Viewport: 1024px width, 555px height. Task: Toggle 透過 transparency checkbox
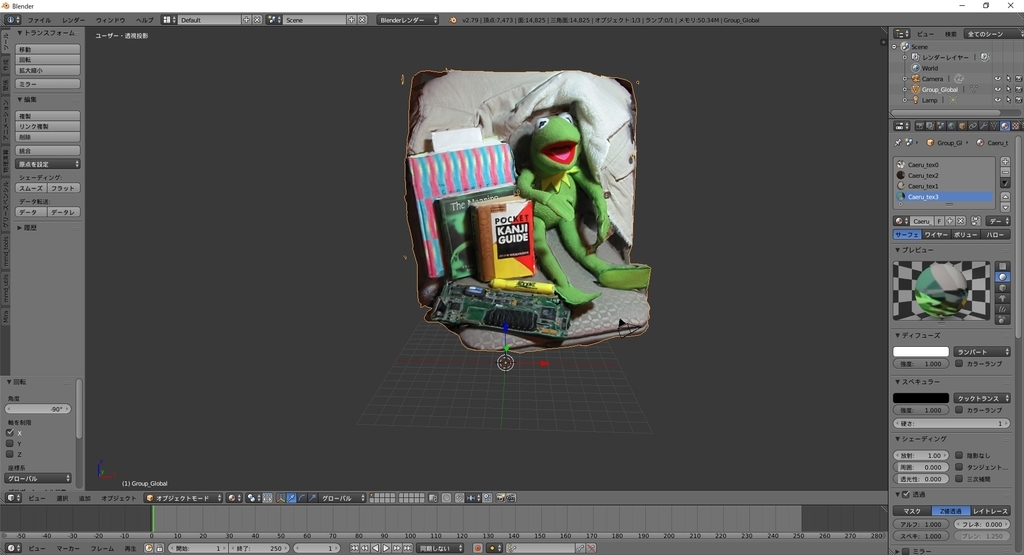click(906, 494)
